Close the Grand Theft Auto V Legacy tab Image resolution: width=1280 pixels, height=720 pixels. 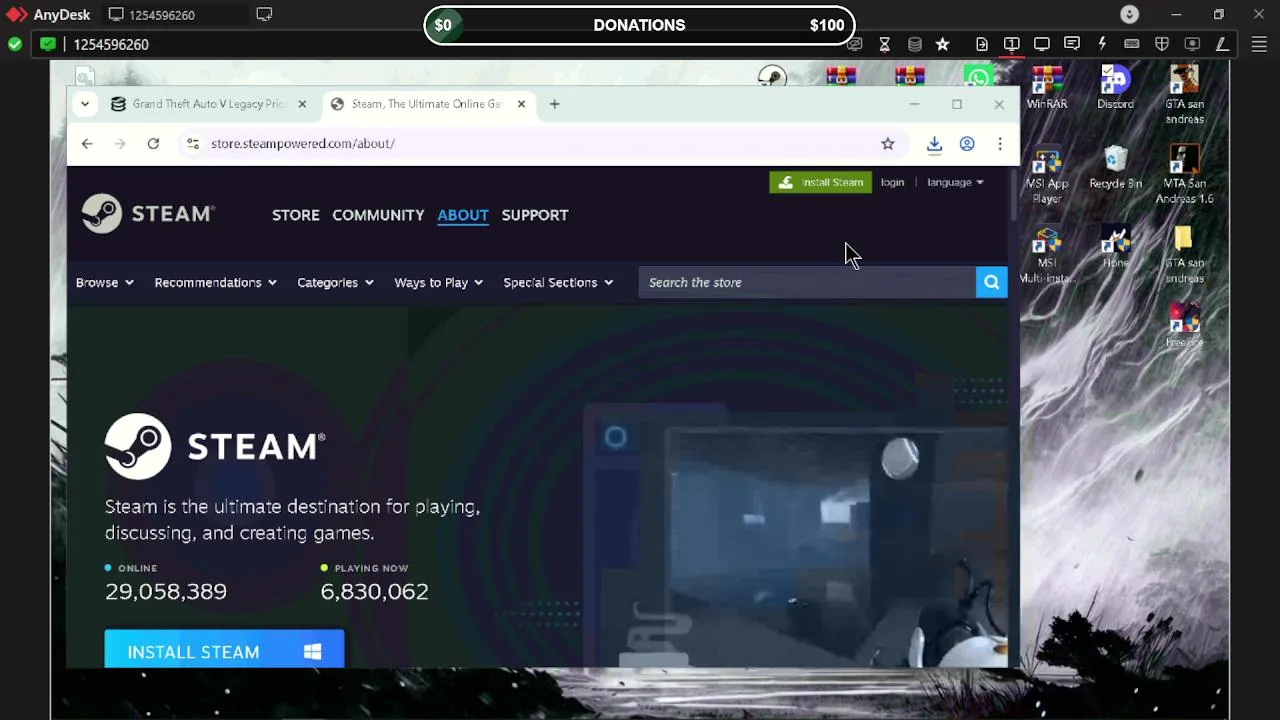(302, 104)
